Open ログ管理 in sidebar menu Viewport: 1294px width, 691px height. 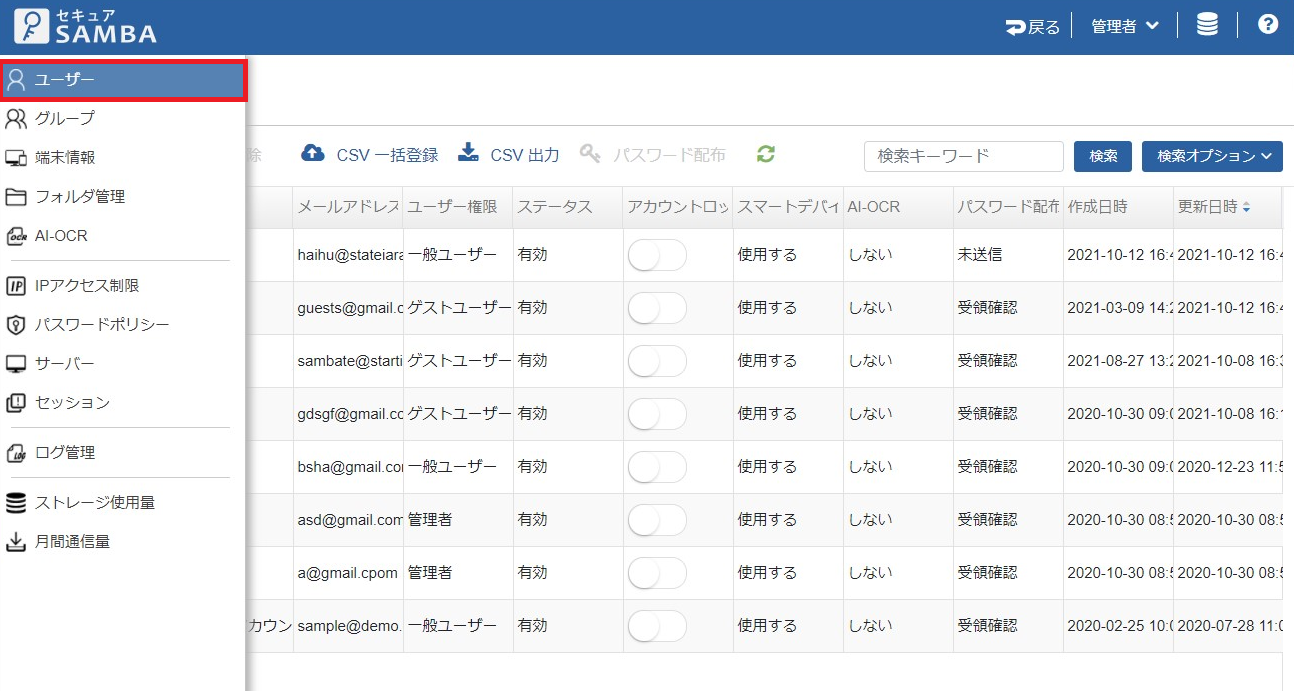(x=64, y=453)
